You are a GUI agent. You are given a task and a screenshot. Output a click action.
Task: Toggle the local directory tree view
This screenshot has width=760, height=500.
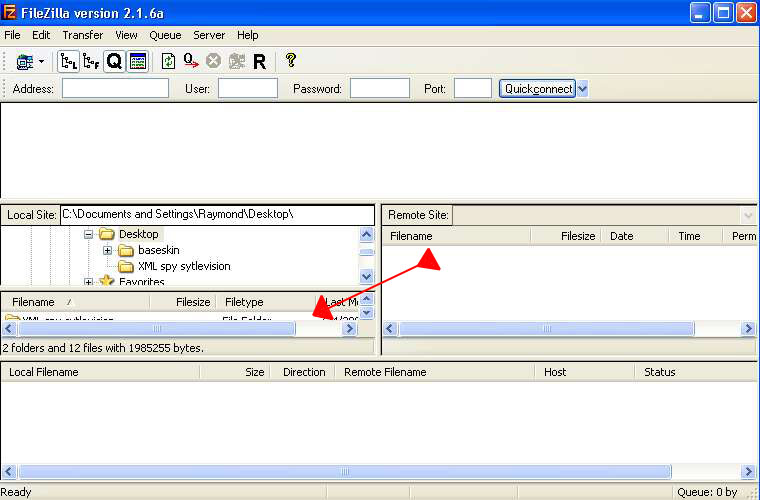click(68, 62)
